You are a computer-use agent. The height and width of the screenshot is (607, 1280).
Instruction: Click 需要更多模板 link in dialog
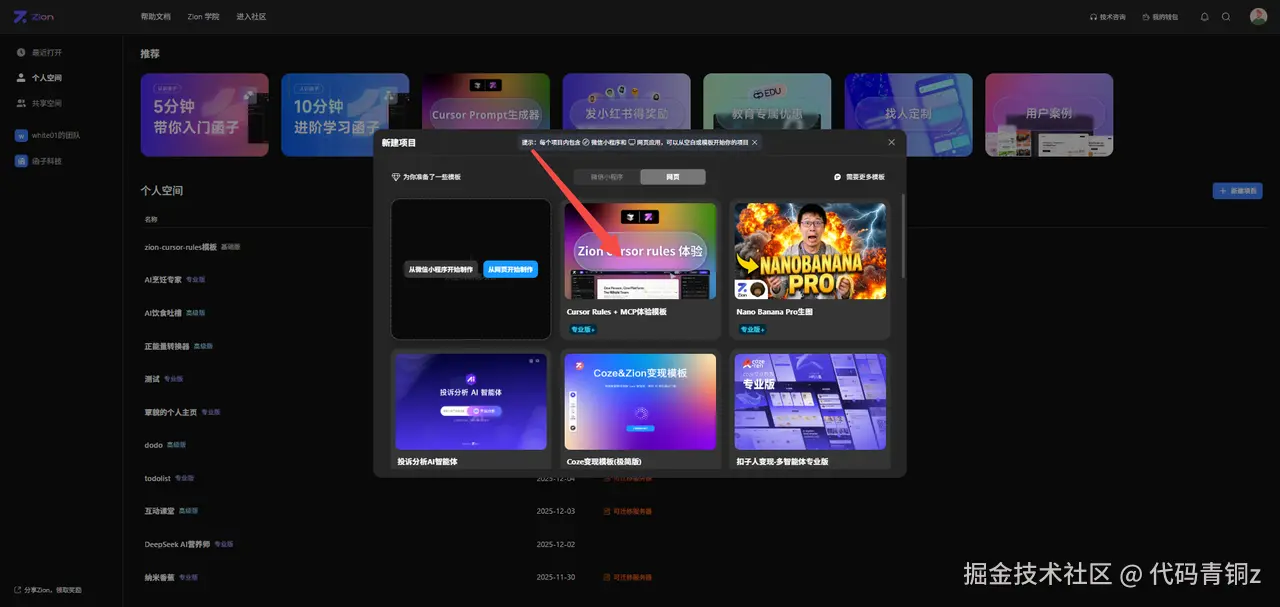(x=864, y=177)
